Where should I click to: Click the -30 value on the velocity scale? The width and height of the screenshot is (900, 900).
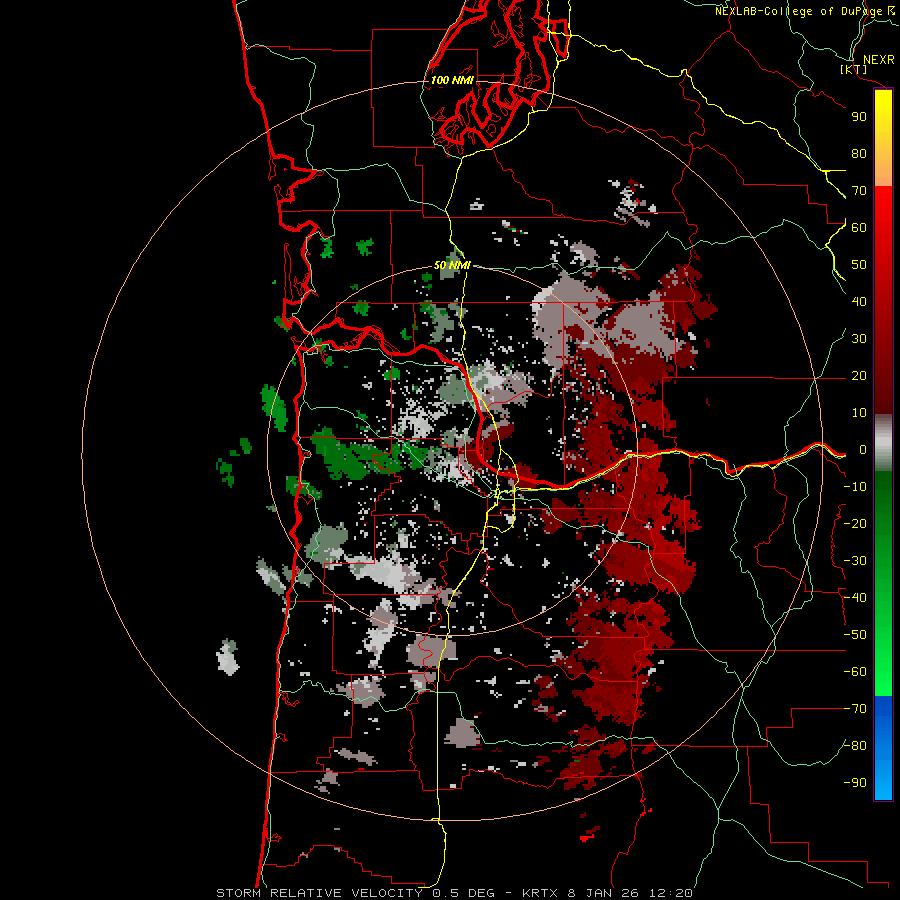coord(855,560)
